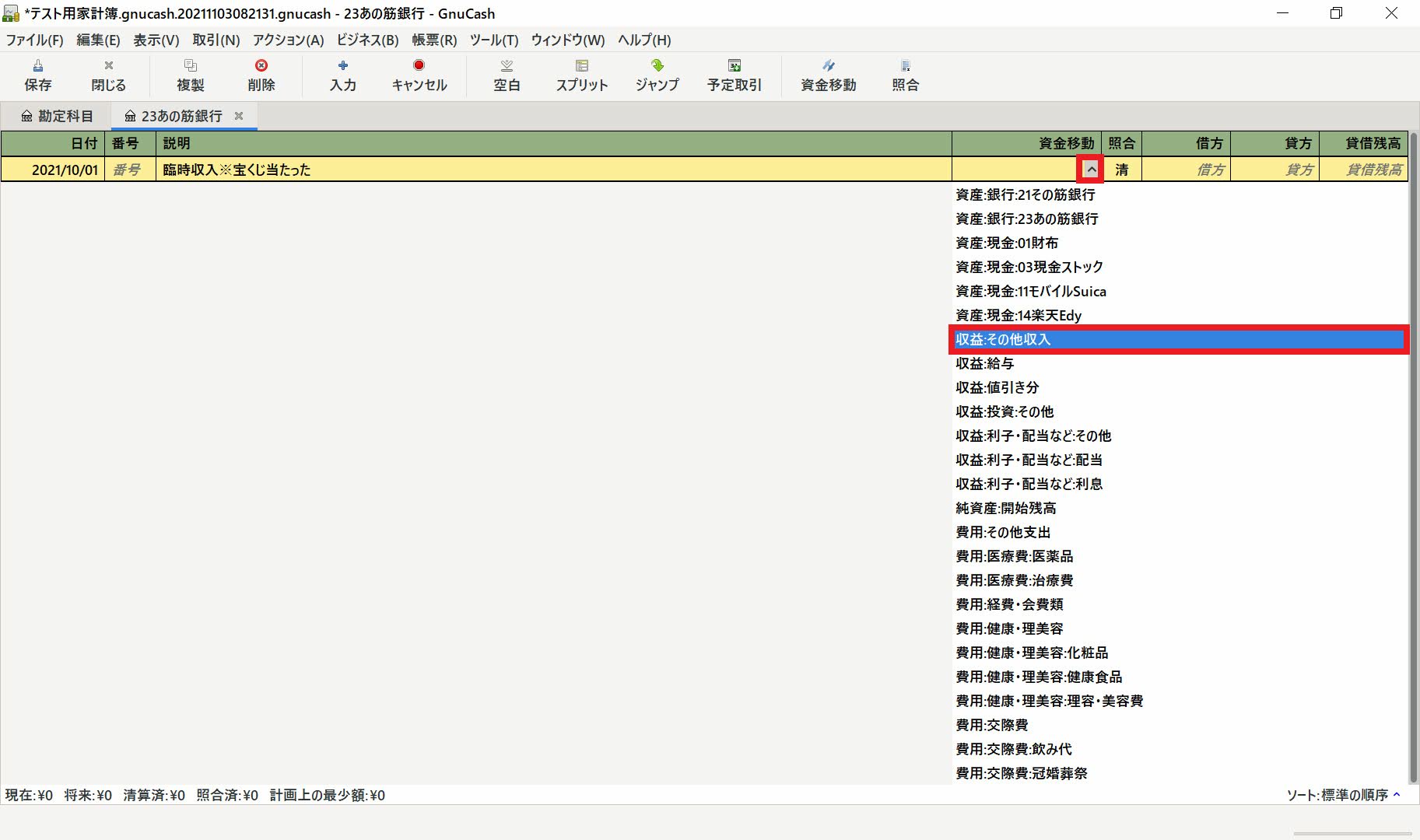Choose 資産:現金:03現金ストック from the list

(1180, 267)
